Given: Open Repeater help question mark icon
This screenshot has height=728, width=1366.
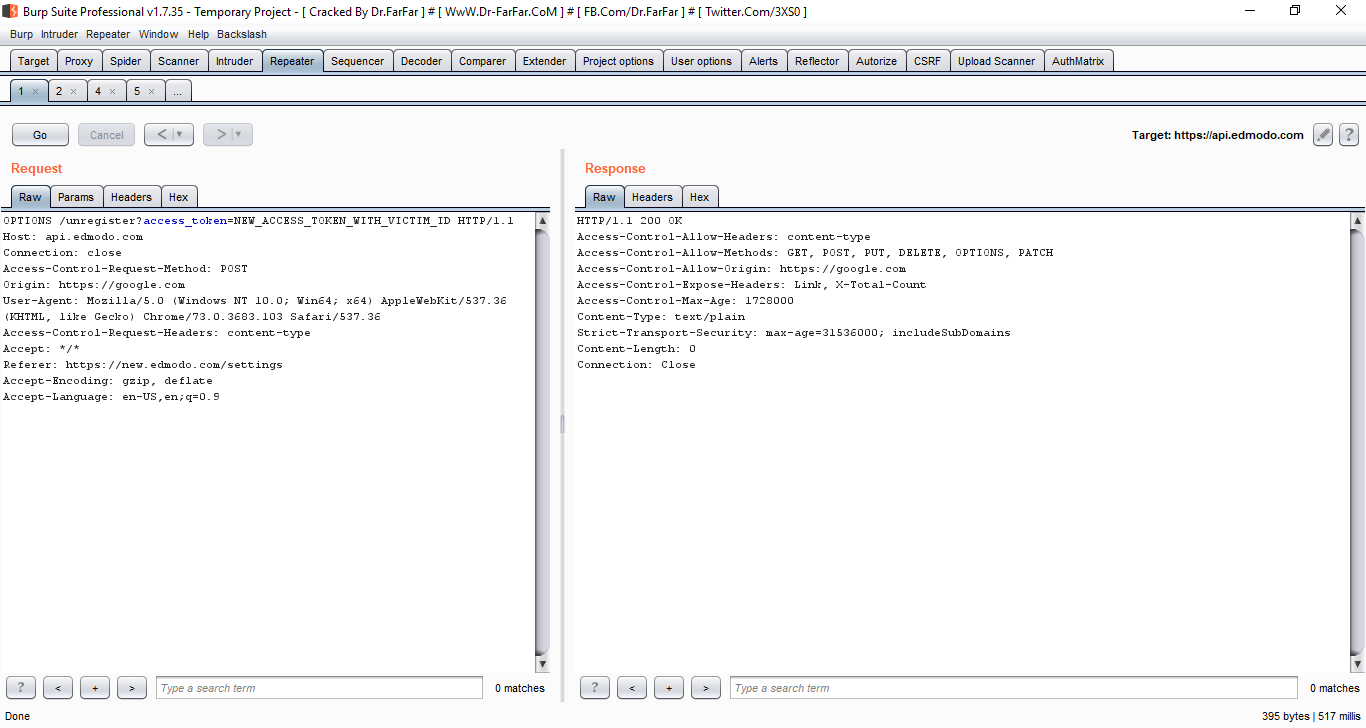Looking at the screenshot, I should tap(1348, 135).
